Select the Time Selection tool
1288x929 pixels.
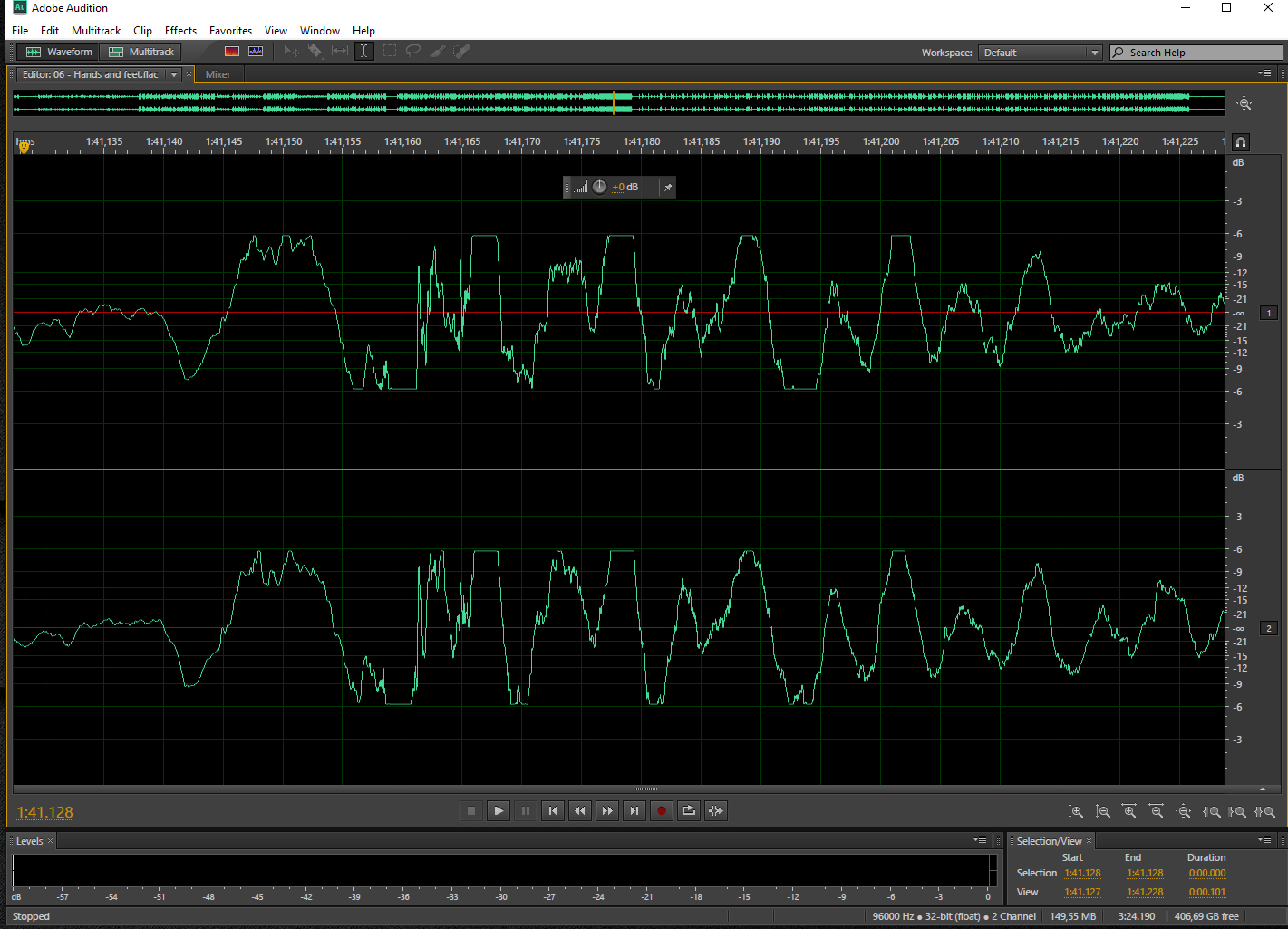[x=363, y=52]
